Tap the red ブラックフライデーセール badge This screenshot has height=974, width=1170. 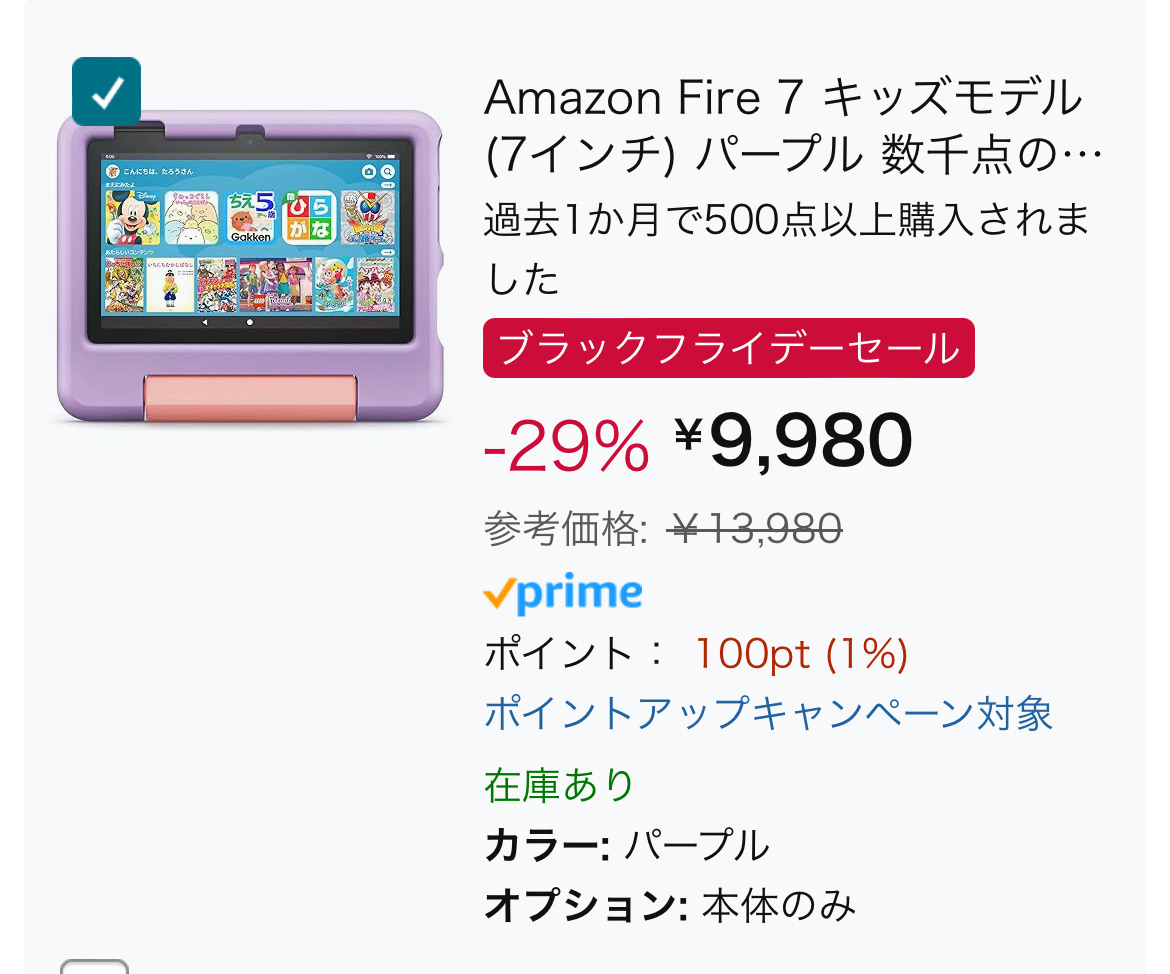(x=728, y=349)
